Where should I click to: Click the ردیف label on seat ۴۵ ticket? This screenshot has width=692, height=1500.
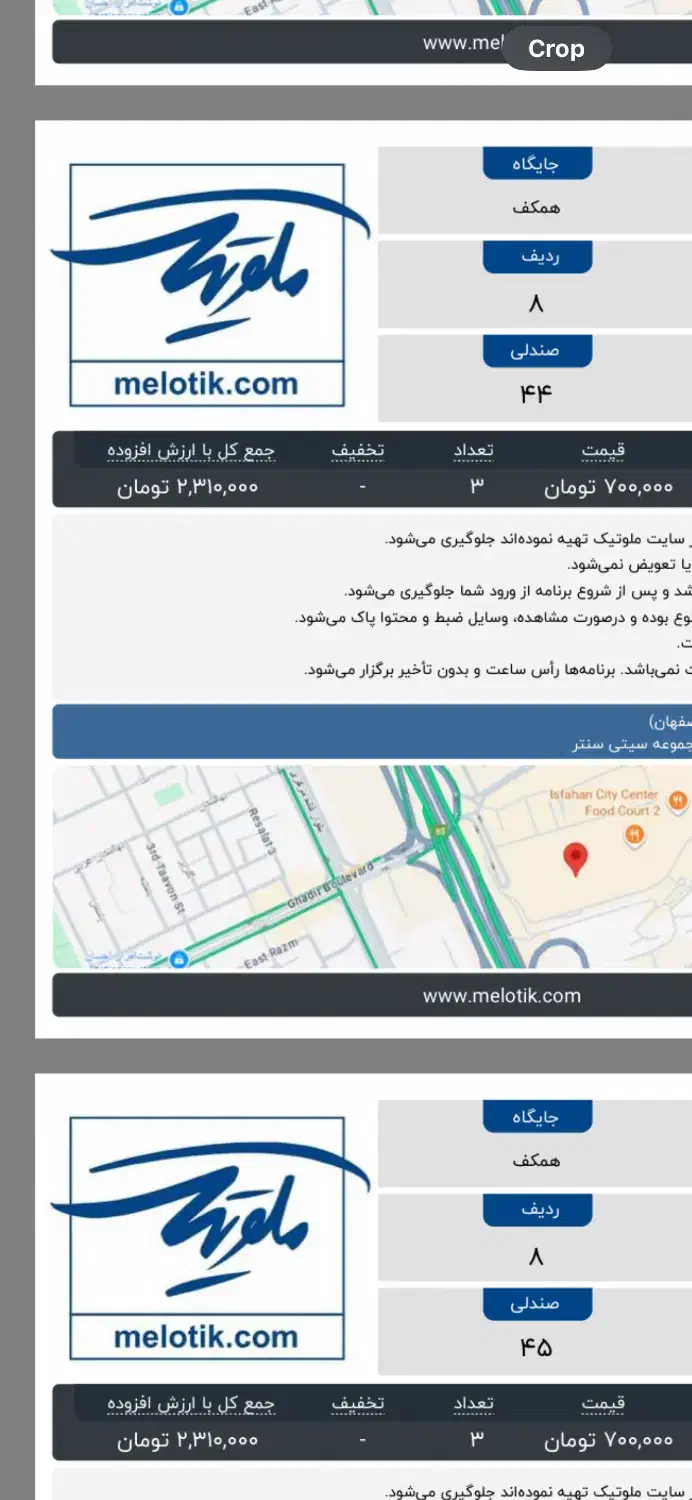pos(538,1210)
